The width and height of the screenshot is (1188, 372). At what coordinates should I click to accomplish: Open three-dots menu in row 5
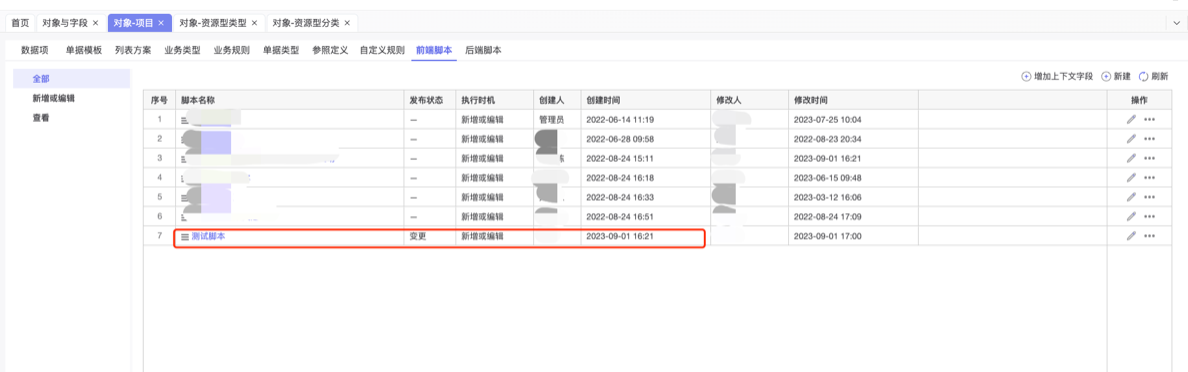(x=1149, y=197)
